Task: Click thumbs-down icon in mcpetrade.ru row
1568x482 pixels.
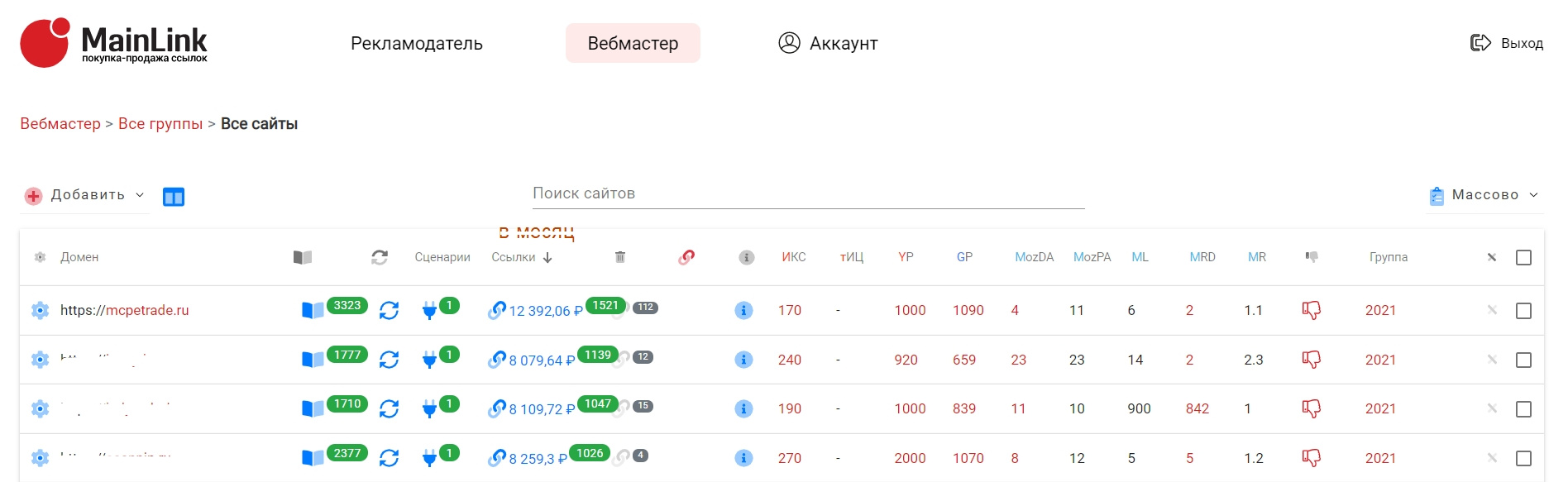Action: [1312, 310]
